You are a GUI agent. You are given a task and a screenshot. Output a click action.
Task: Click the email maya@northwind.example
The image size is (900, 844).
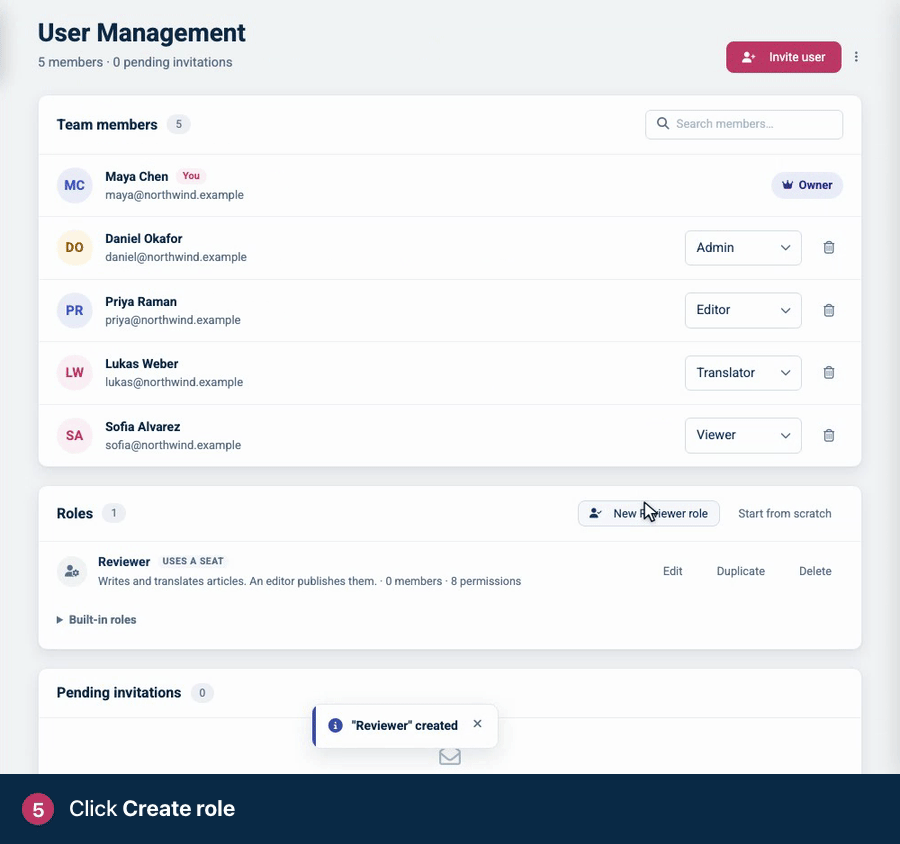point(174,195)
